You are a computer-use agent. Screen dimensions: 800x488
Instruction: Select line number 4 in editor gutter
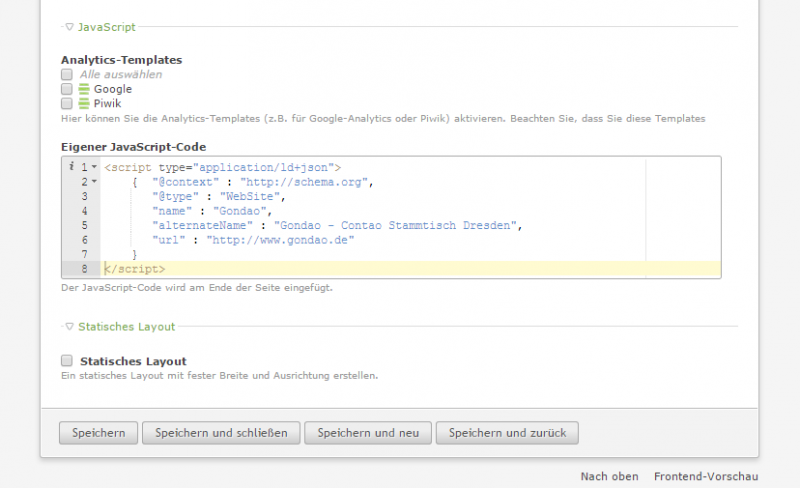tap(84, 211)
